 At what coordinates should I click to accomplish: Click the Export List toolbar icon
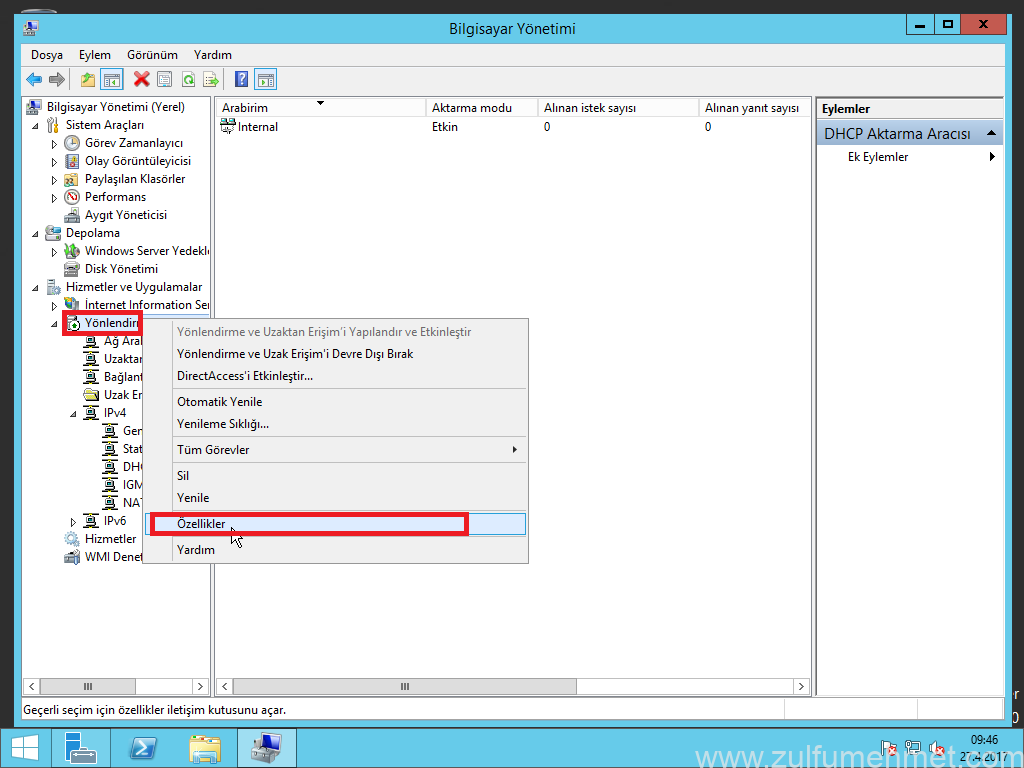pos(211,80)
